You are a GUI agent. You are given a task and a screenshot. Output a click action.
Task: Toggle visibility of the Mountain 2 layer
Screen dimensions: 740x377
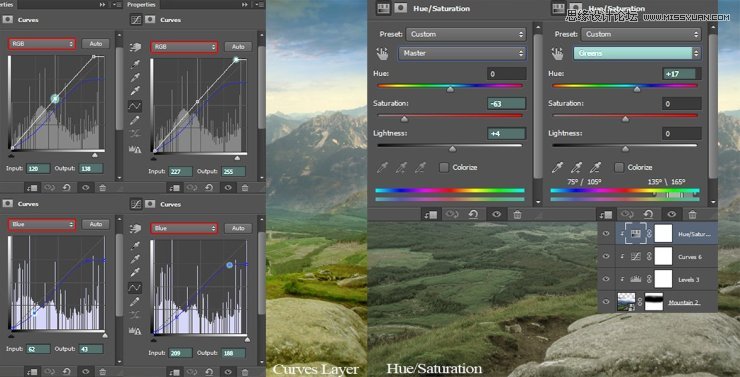point(606,302)
